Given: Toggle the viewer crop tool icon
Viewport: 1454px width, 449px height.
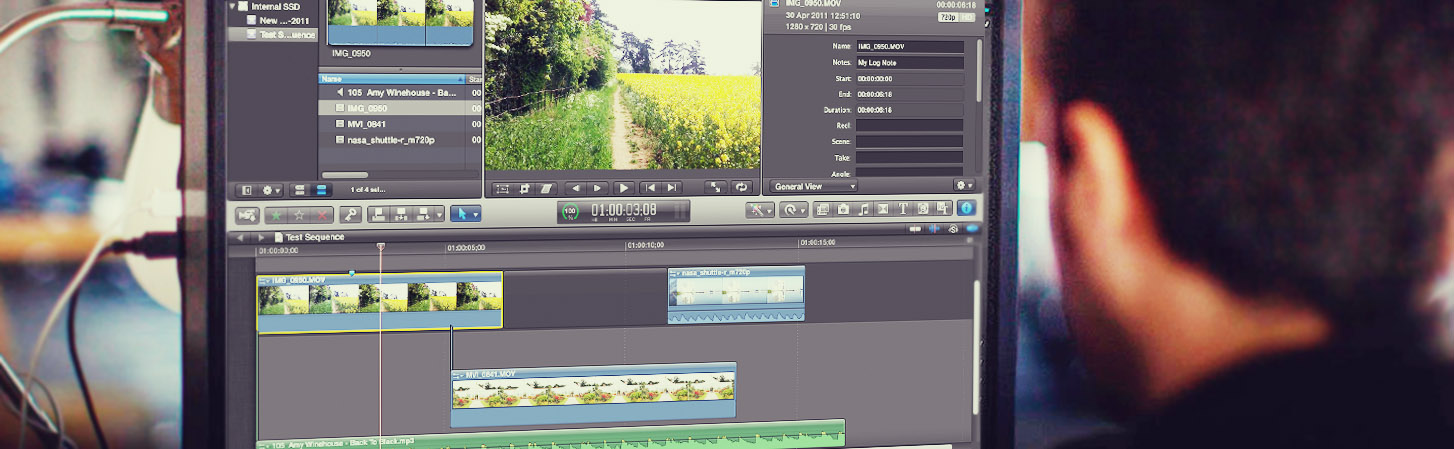Looking at the screenshot, I should pyautogui.click(x=524, y=188).
